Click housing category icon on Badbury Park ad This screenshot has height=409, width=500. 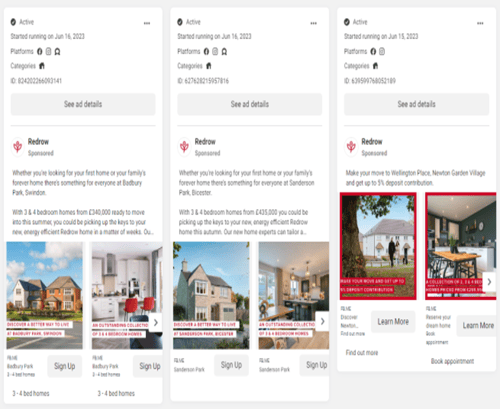pyautogui.click(x=42, y=66)
